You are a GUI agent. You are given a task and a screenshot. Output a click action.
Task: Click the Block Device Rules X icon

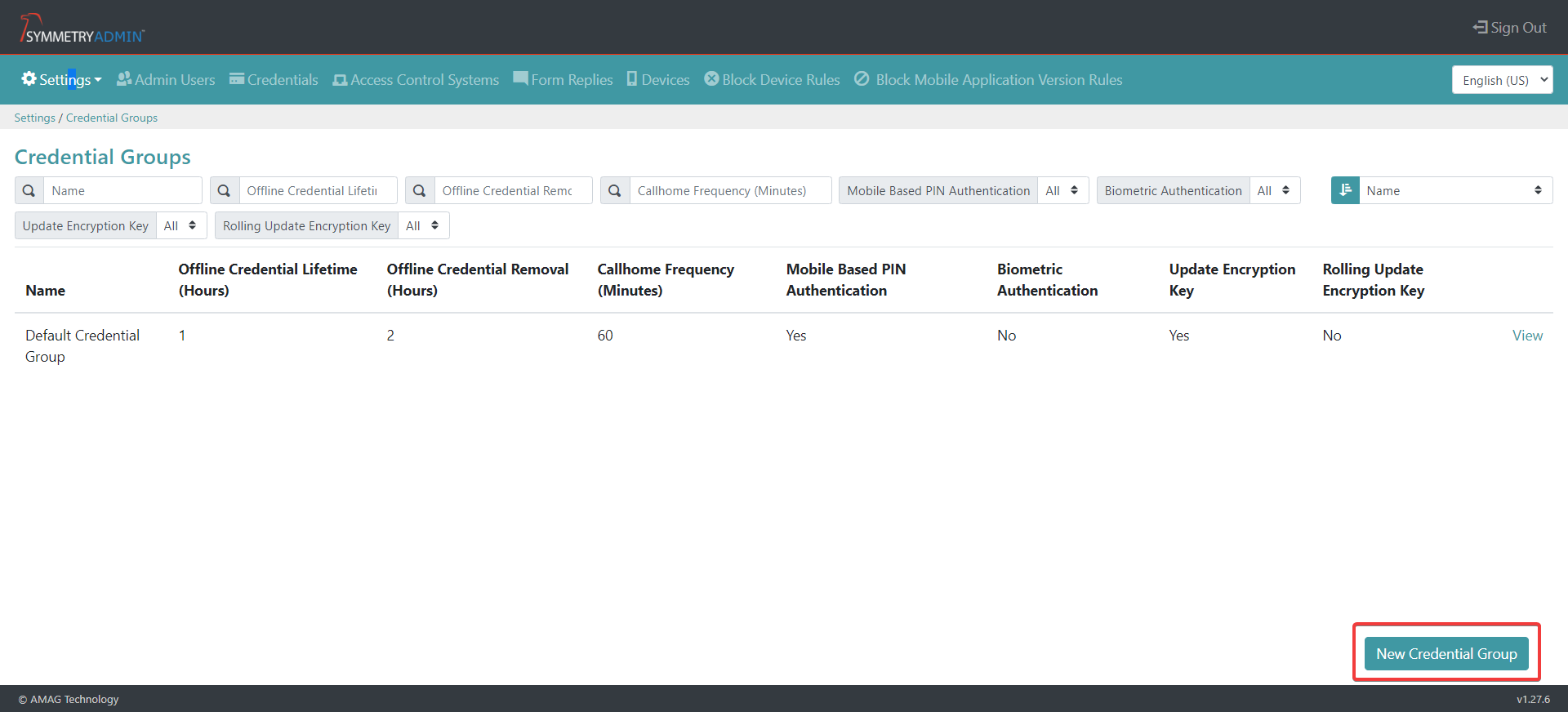pos(711,78)
